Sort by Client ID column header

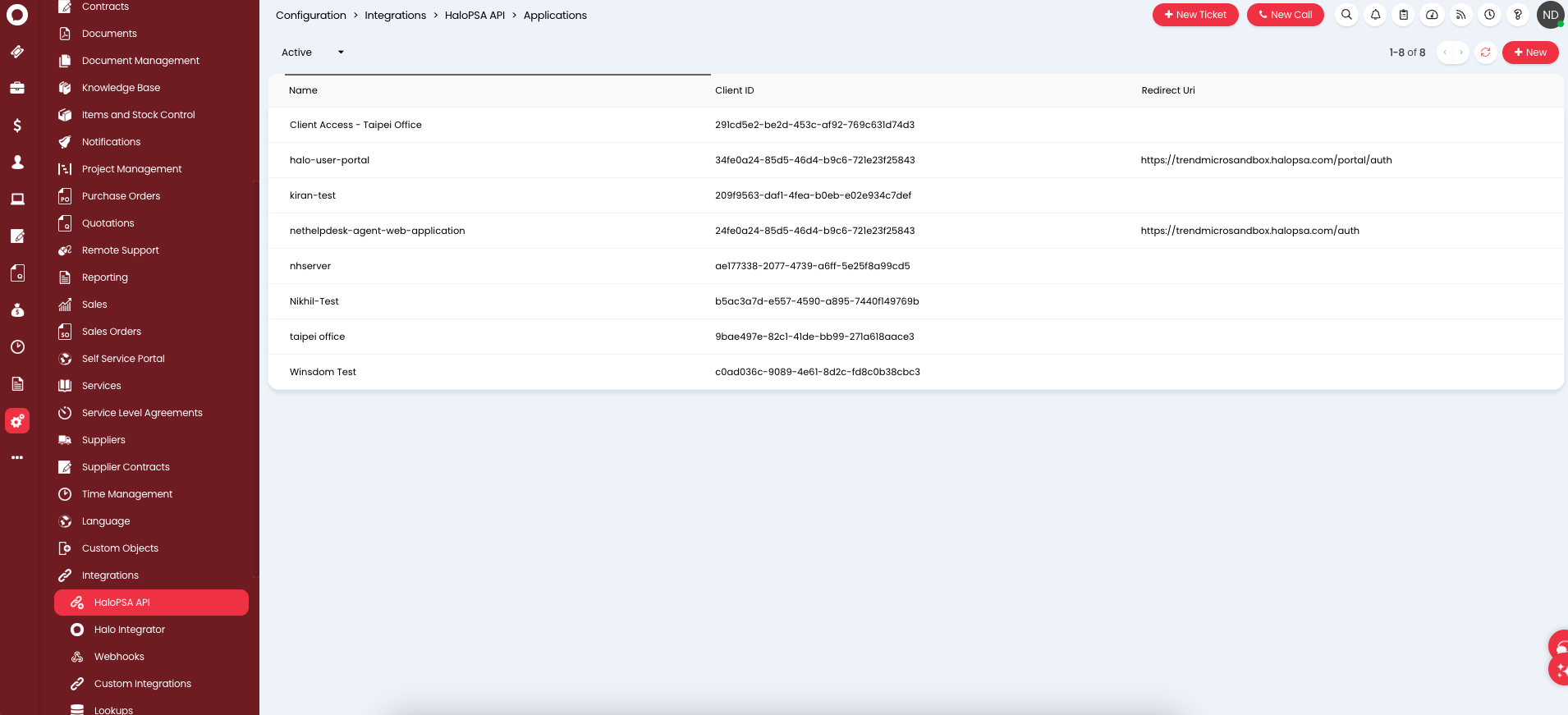pyautogui.click(x=734, y=90)
